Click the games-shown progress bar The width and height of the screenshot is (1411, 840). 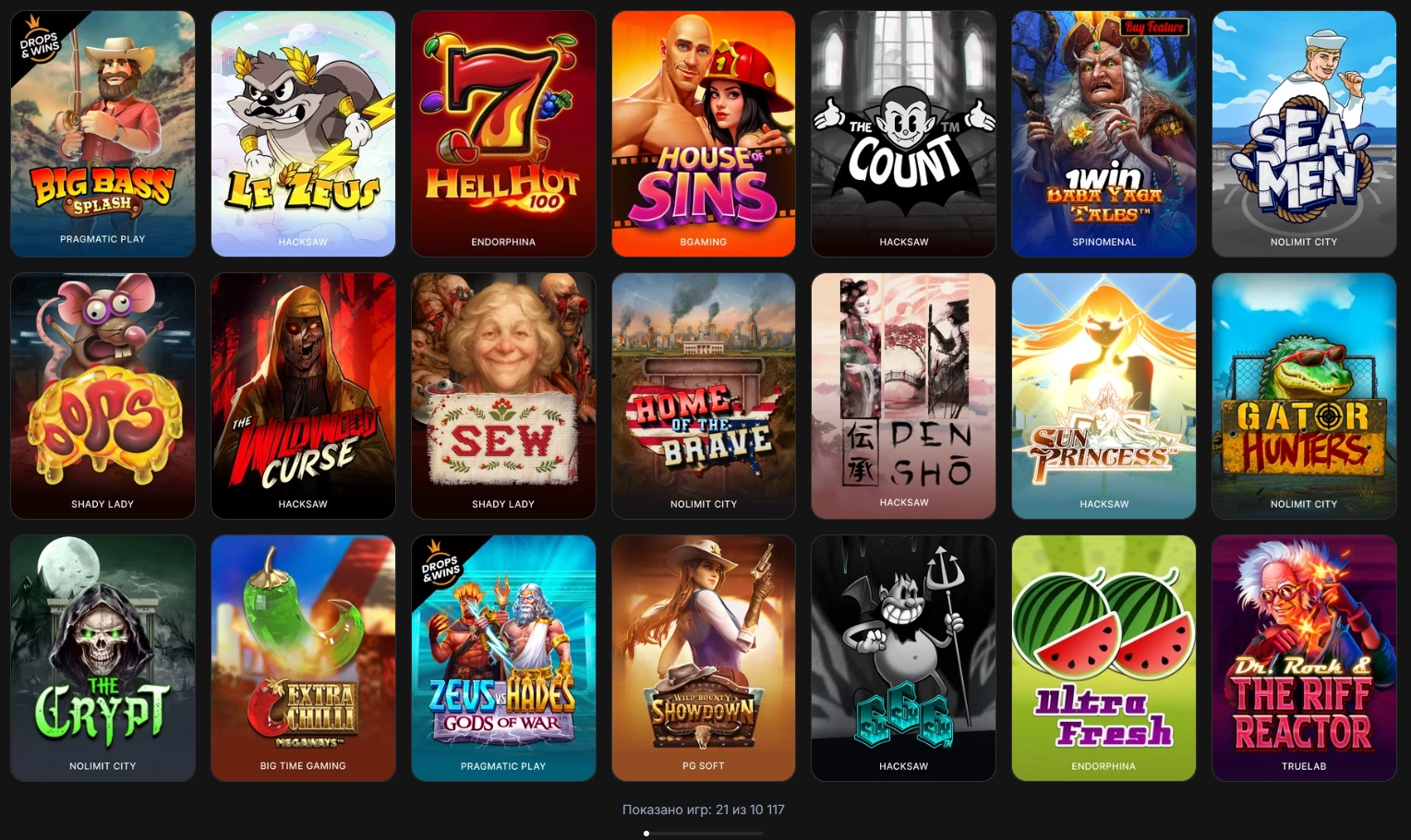click(x=704, y=834)
